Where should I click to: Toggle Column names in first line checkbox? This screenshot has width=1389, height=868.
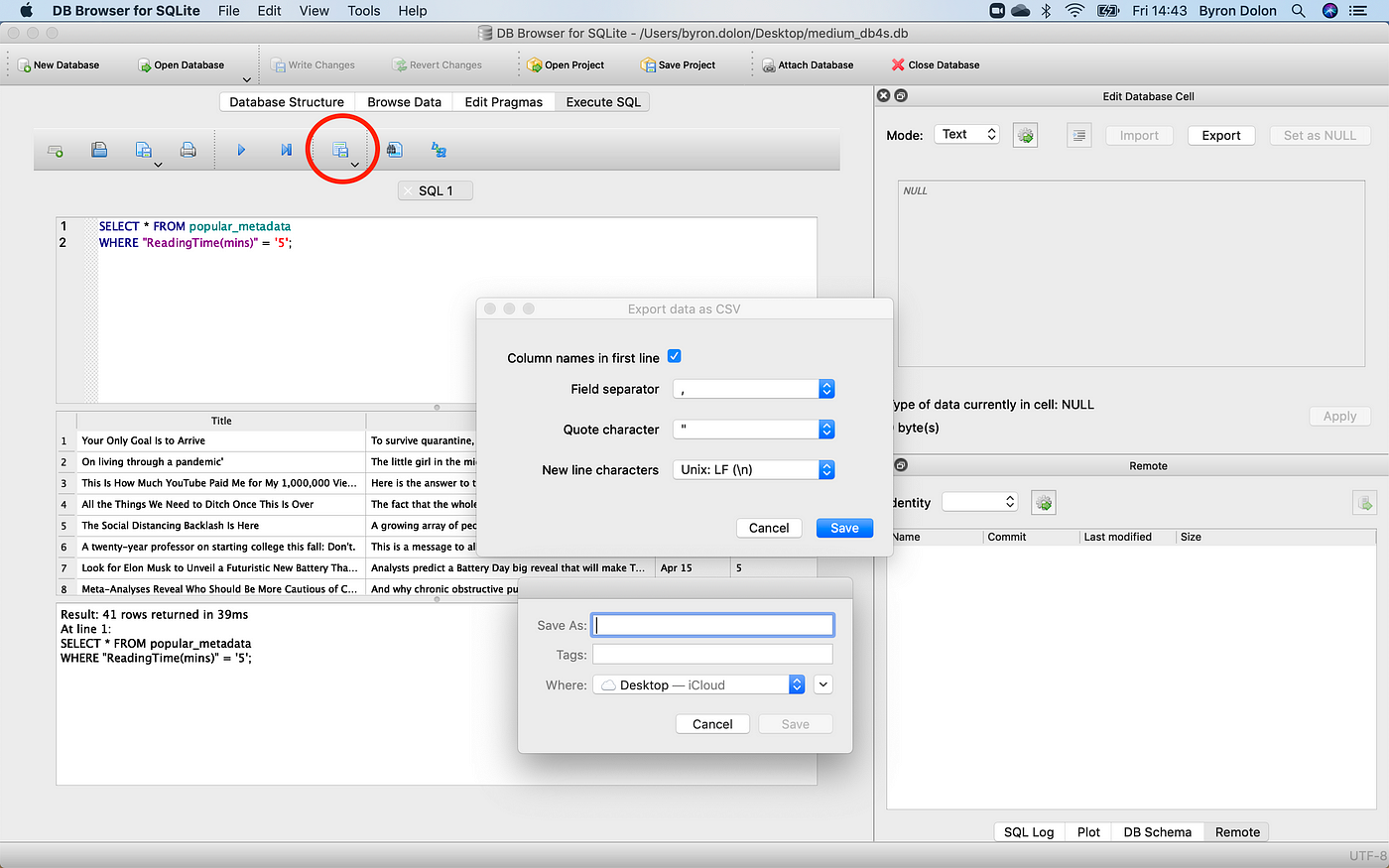point(675,357)
